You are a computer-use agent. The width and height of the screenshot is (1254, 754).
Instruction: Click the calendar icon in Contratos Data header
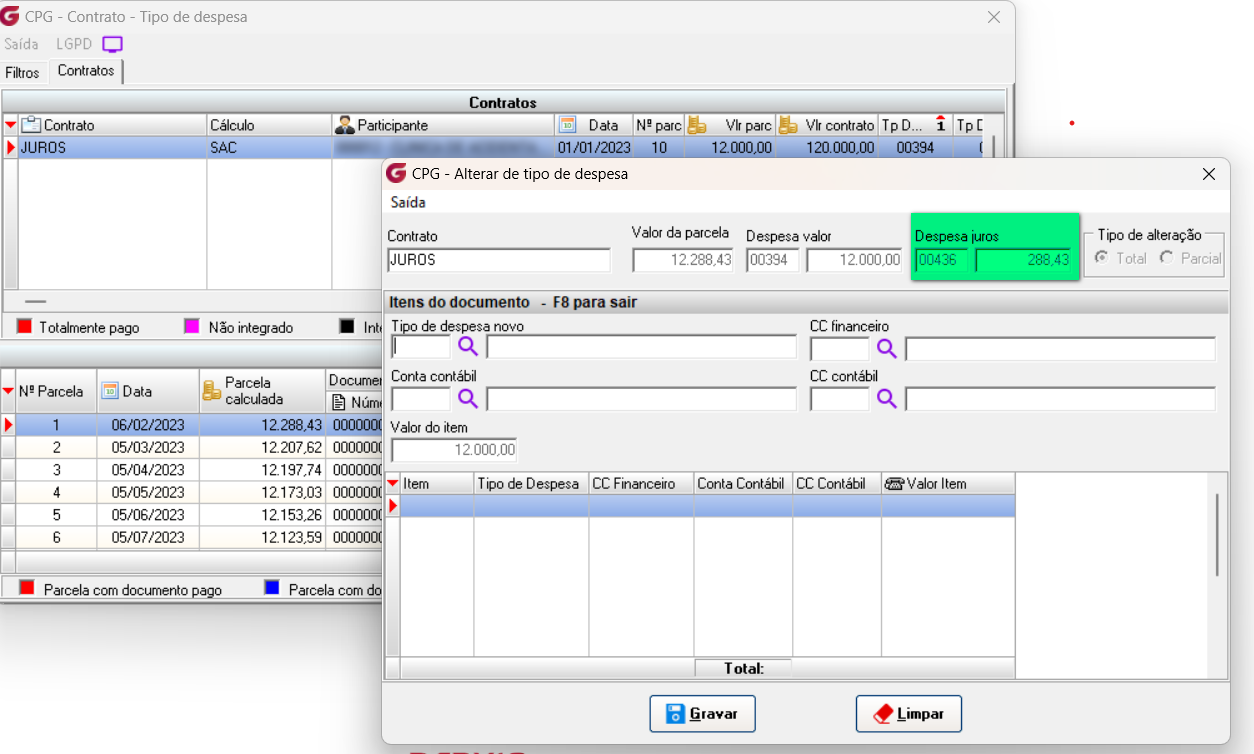(x=567, y=125)
